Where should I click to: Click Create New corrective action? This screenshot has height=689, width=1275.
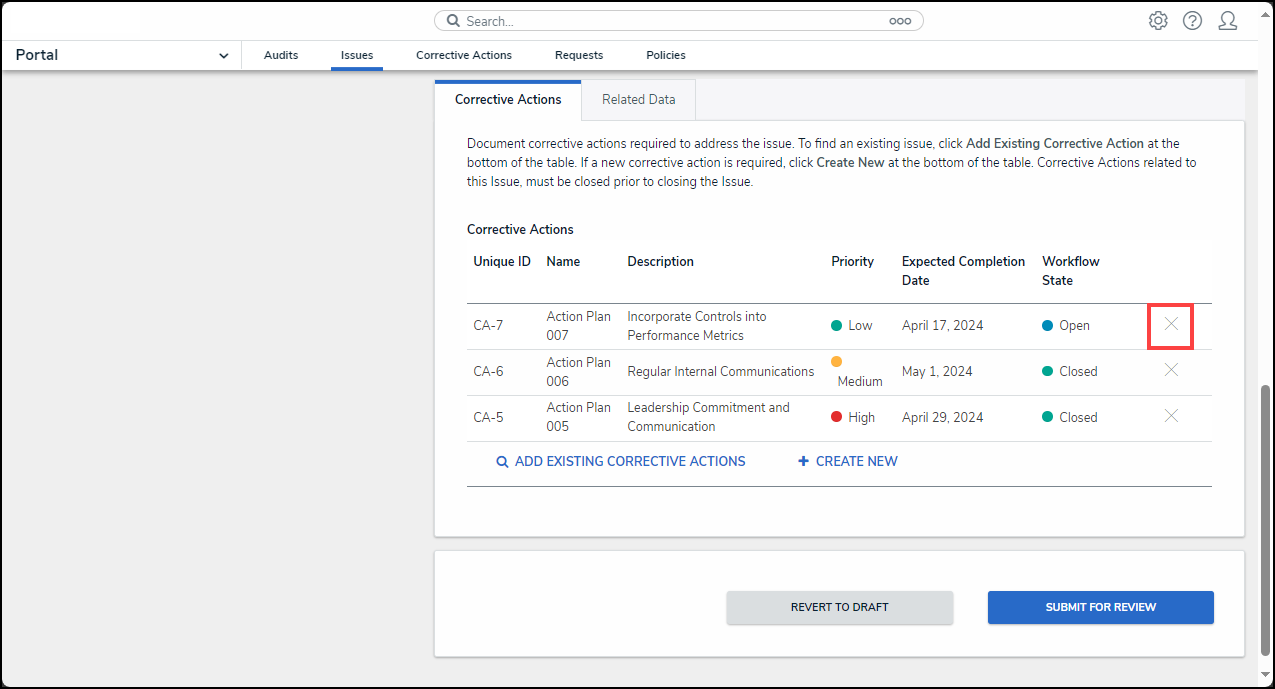(x=848, y=462)
